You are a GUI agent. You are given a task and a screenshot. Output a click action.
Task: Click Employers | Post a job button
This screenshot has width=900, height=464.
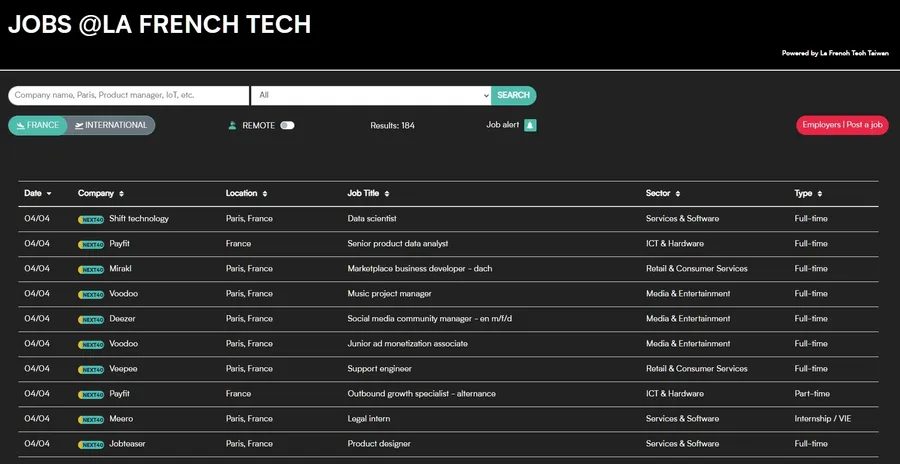tap(842, 125)
